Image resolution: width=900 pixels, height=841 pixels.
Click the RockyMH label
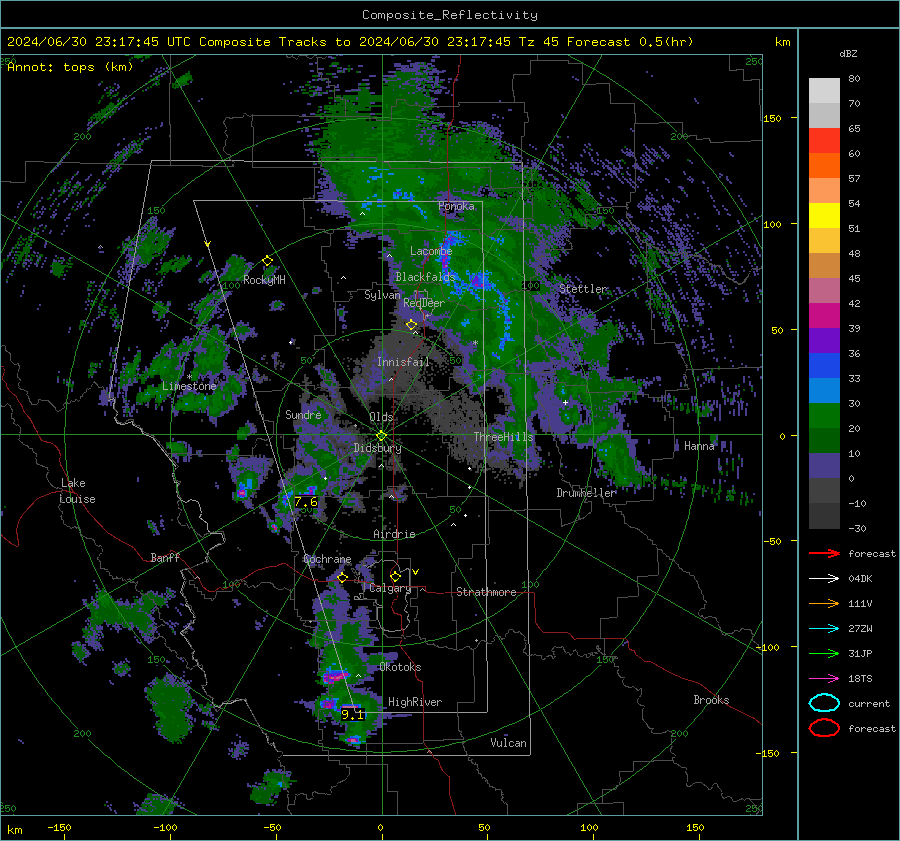coord(264,280)
